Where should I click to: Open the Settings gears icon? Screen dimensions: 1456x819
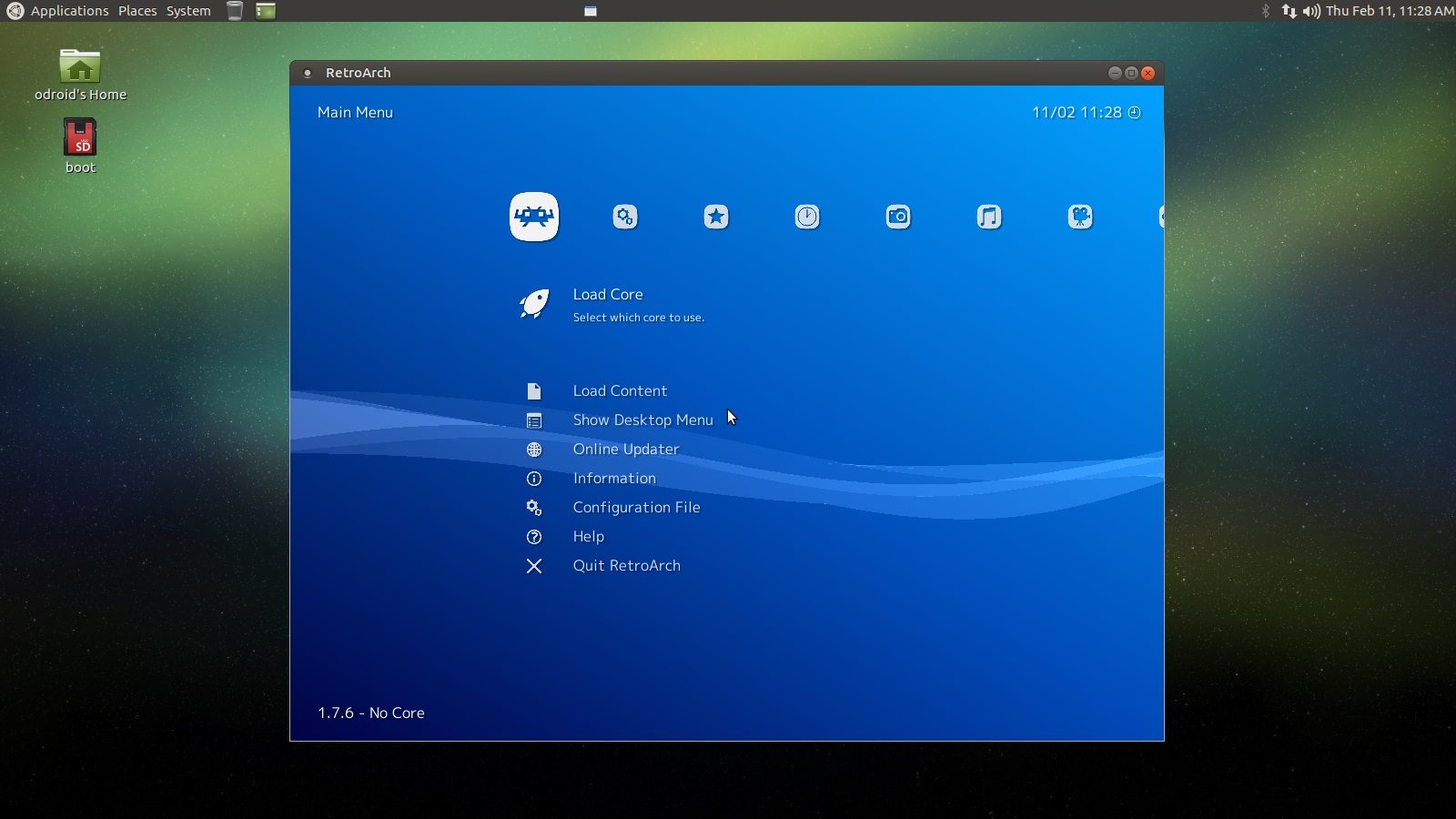(625, 217)
